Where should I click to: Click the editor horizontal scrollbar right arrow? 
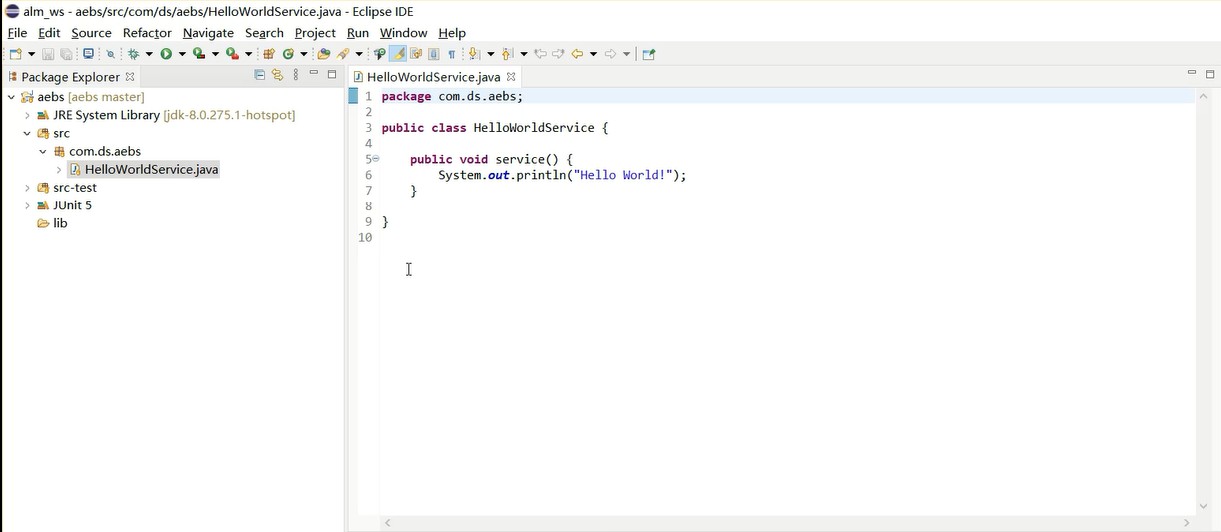tap(1187, 523)
